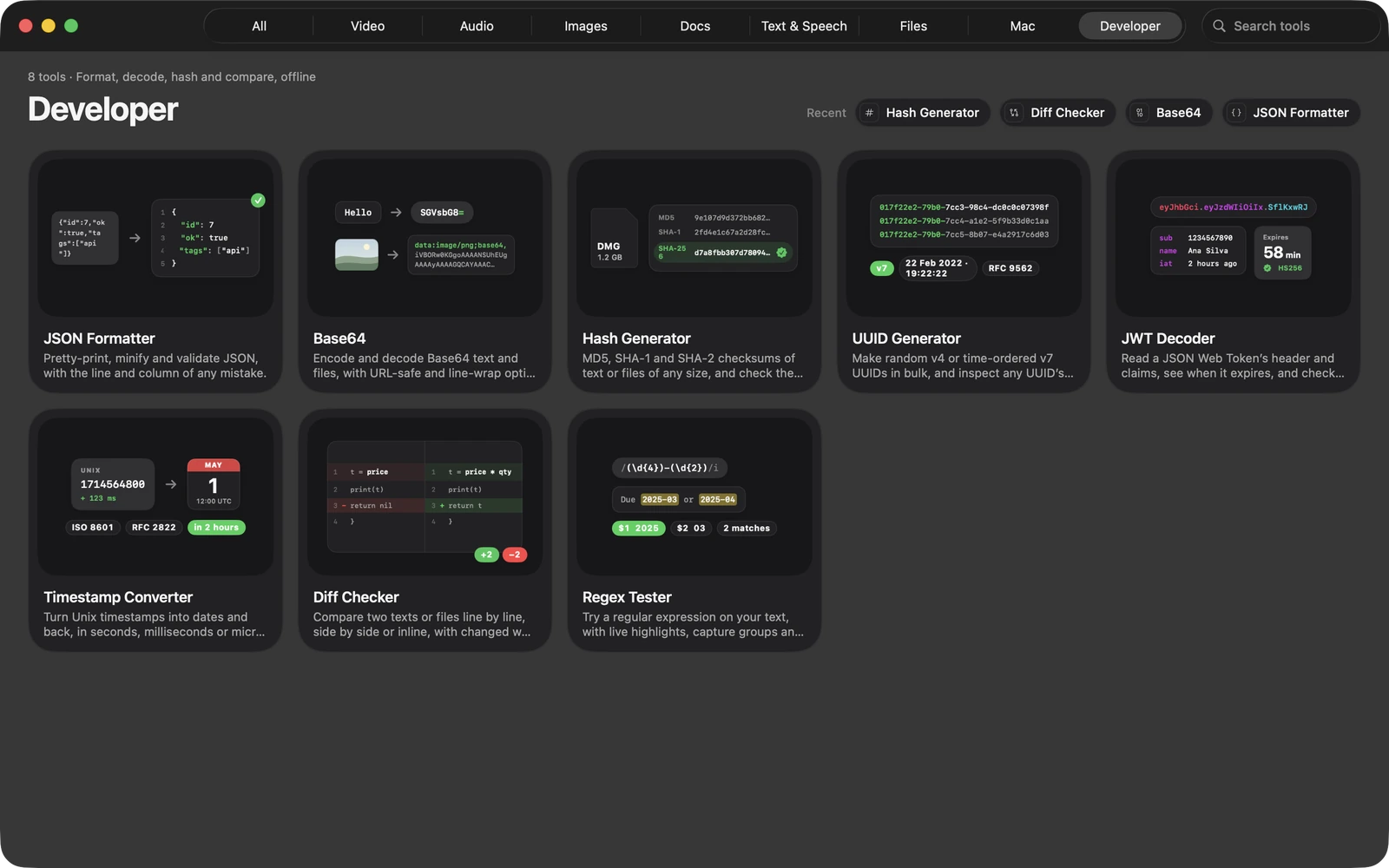Viewport: 1389px width, 868px height.
Task: Open the Hash Generator card preview
Action: tap(694, 238)
